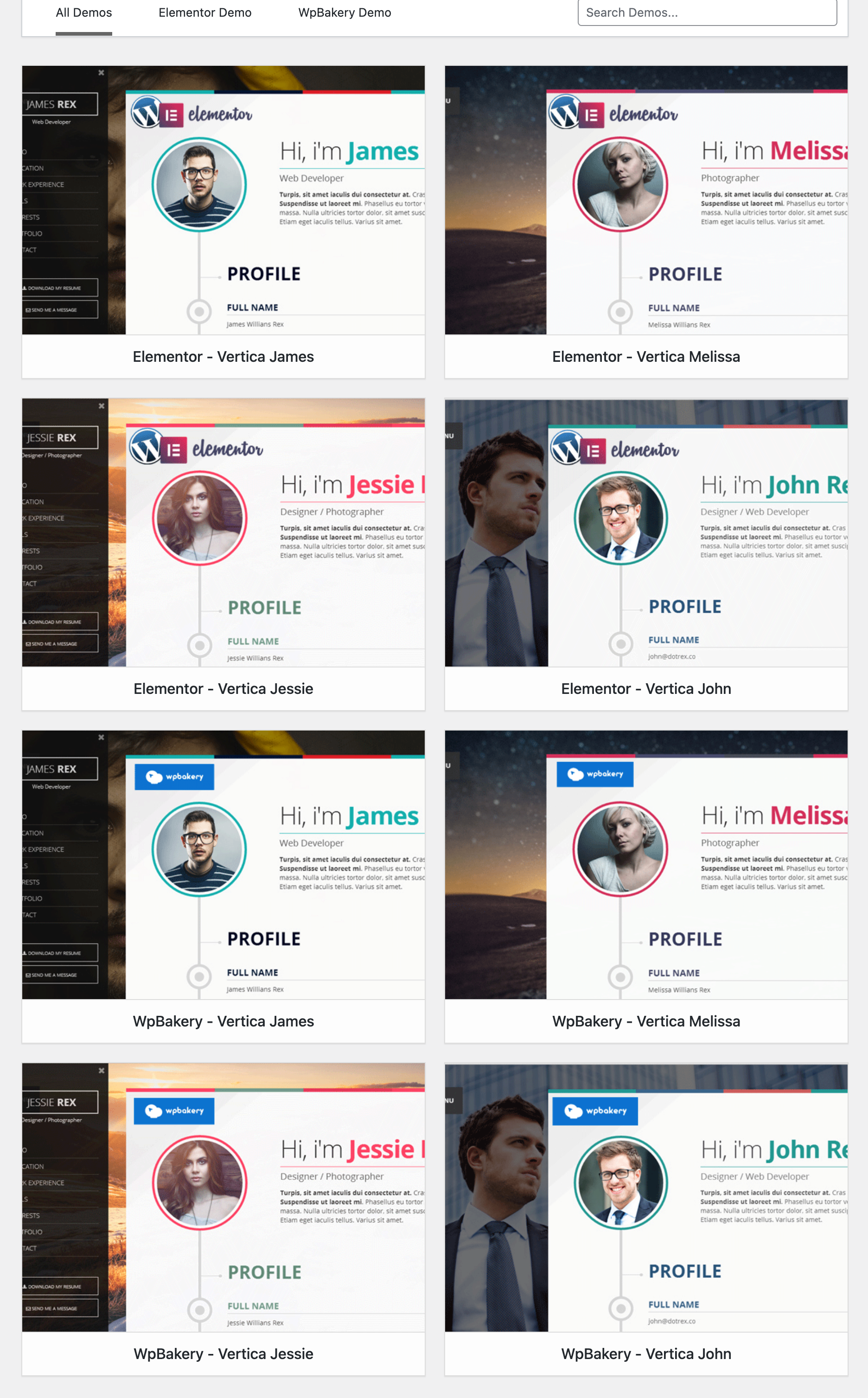Switch to the Elementor Demo tab
The image size is (868, 1398).
tap(205, 13)
